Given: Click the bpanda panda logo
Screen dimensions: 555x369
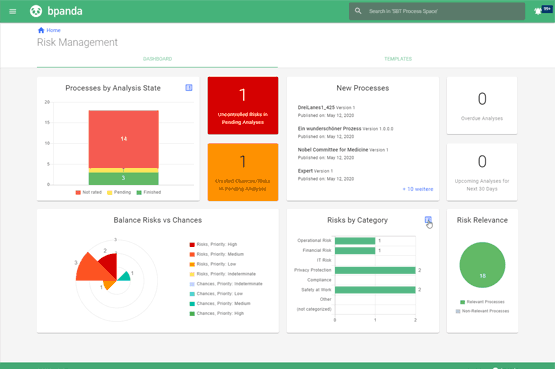Looking at the screenshot, I should [36, 11].
